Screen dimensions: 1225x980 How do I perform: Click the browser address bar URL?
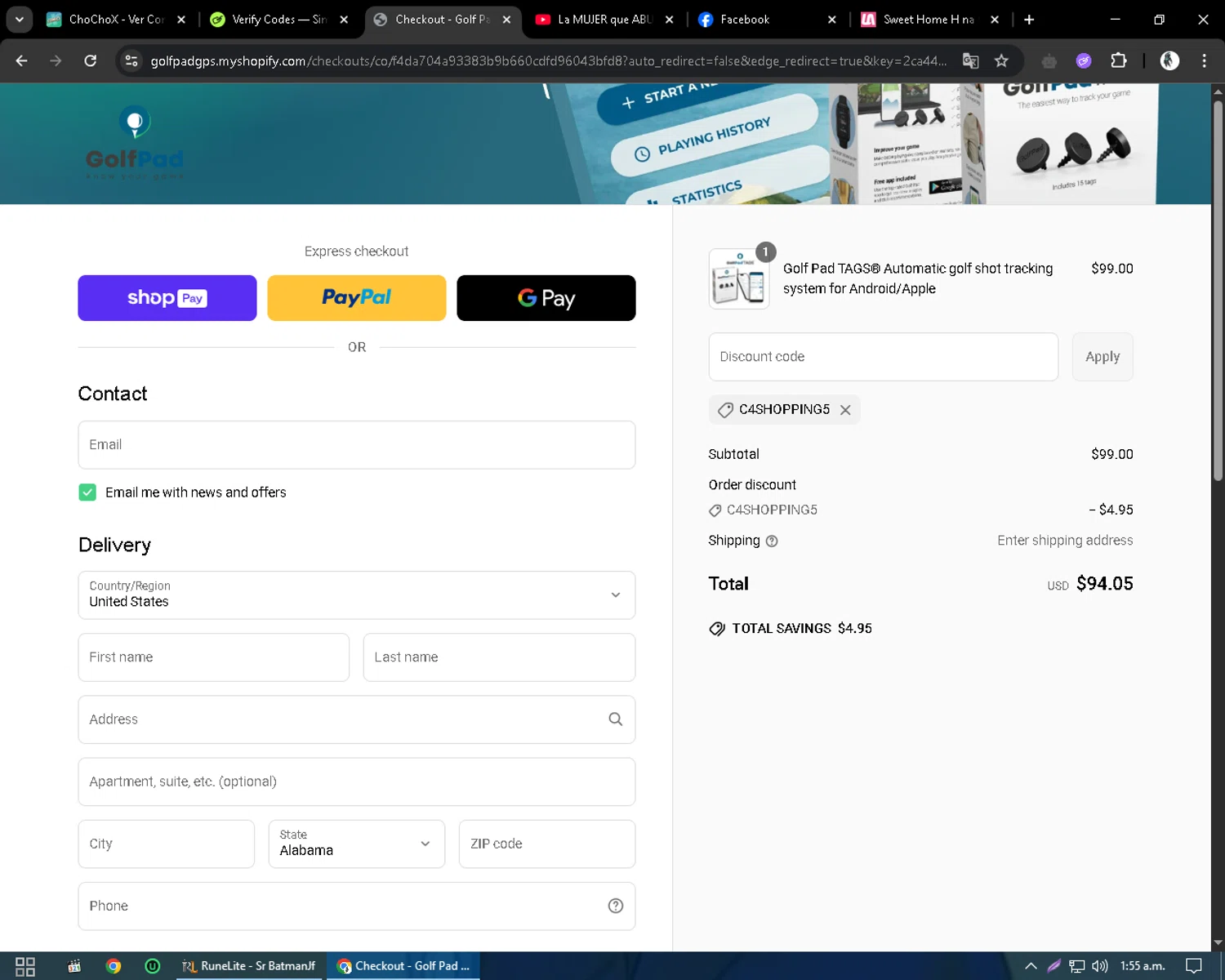549,60
